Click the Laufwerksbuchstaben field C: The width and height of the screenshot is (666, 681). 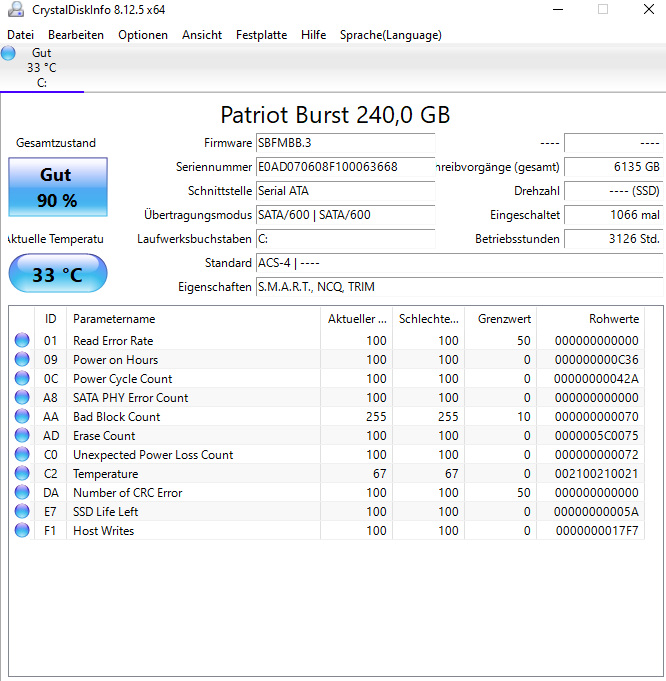[345, 239]
